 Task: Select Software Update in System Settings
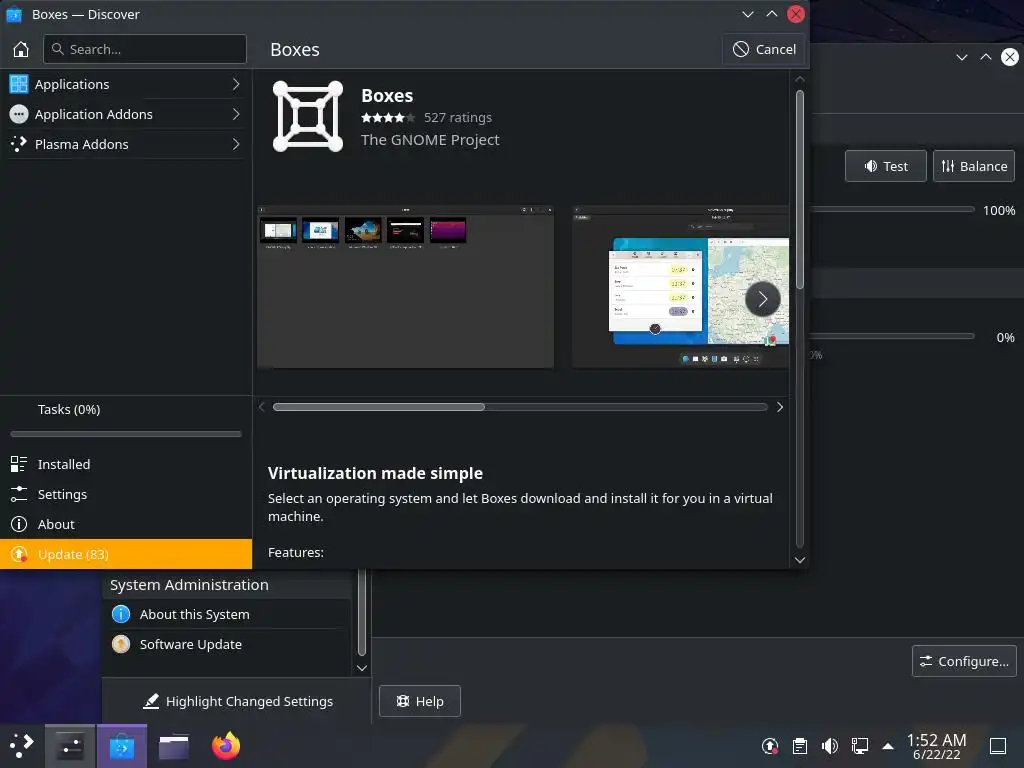(x=228, y=644)
